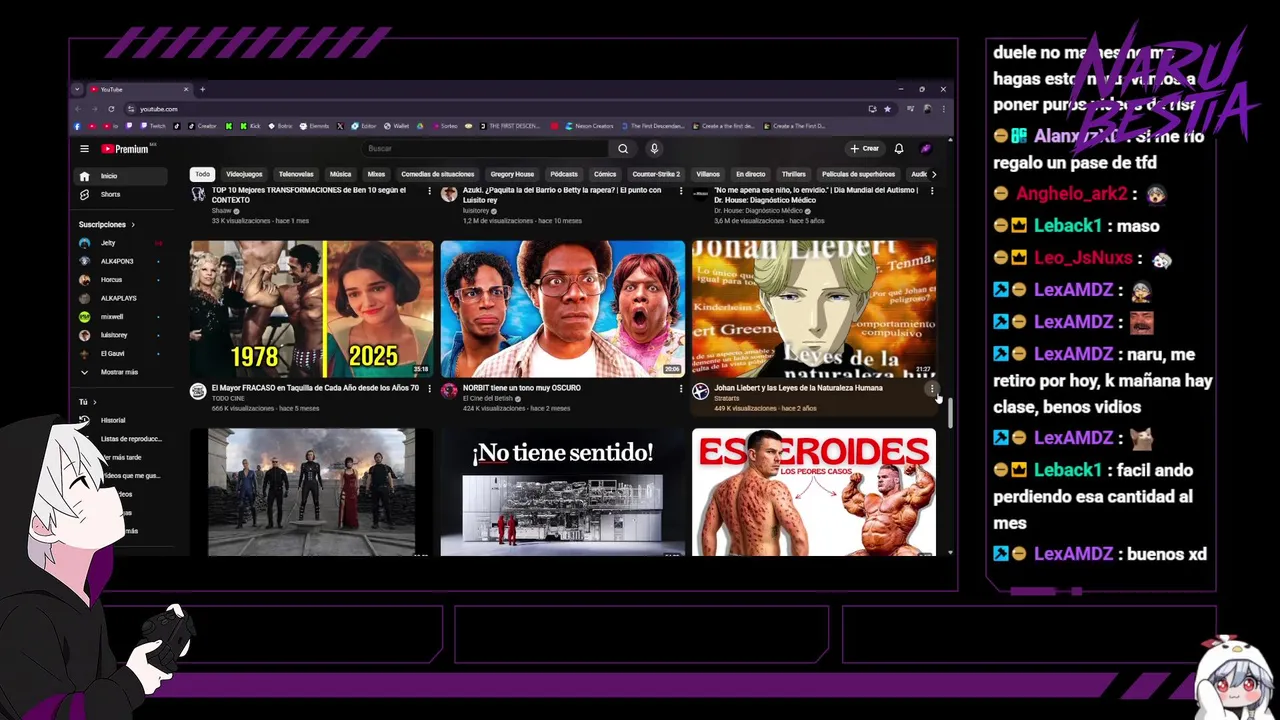This screenshot has height=720, width=1280.
Task: Expand the Suscripciones section arrow
Action: click(x=133, y=225)
